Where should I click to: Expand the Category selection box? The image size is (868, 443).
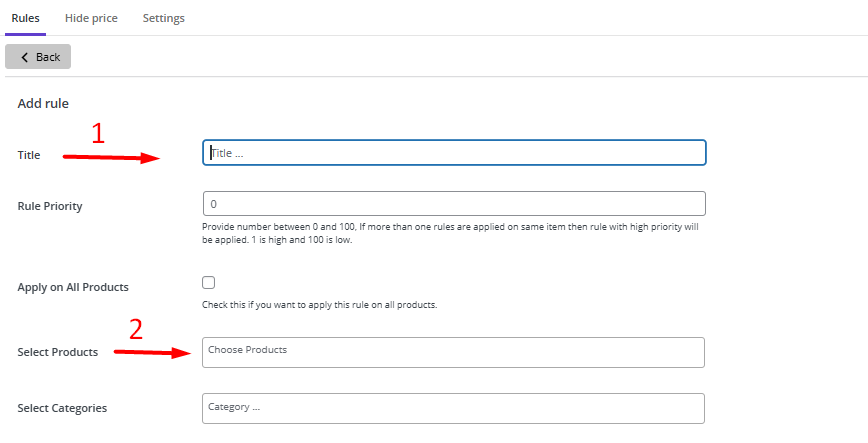pos(454,408)
